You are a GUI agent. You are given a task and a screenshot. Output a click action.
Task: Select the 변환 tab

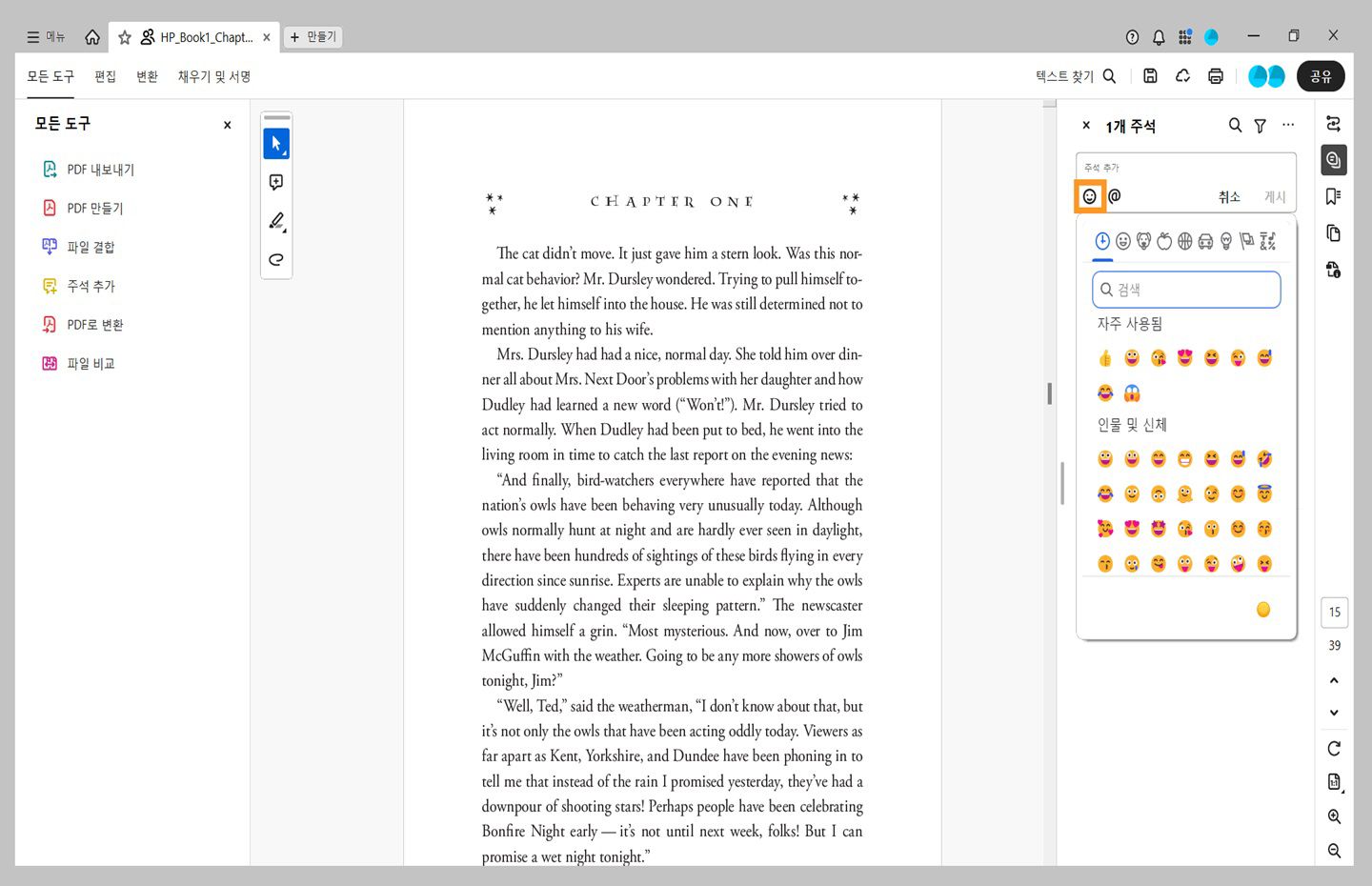click(x=147, y=76)
